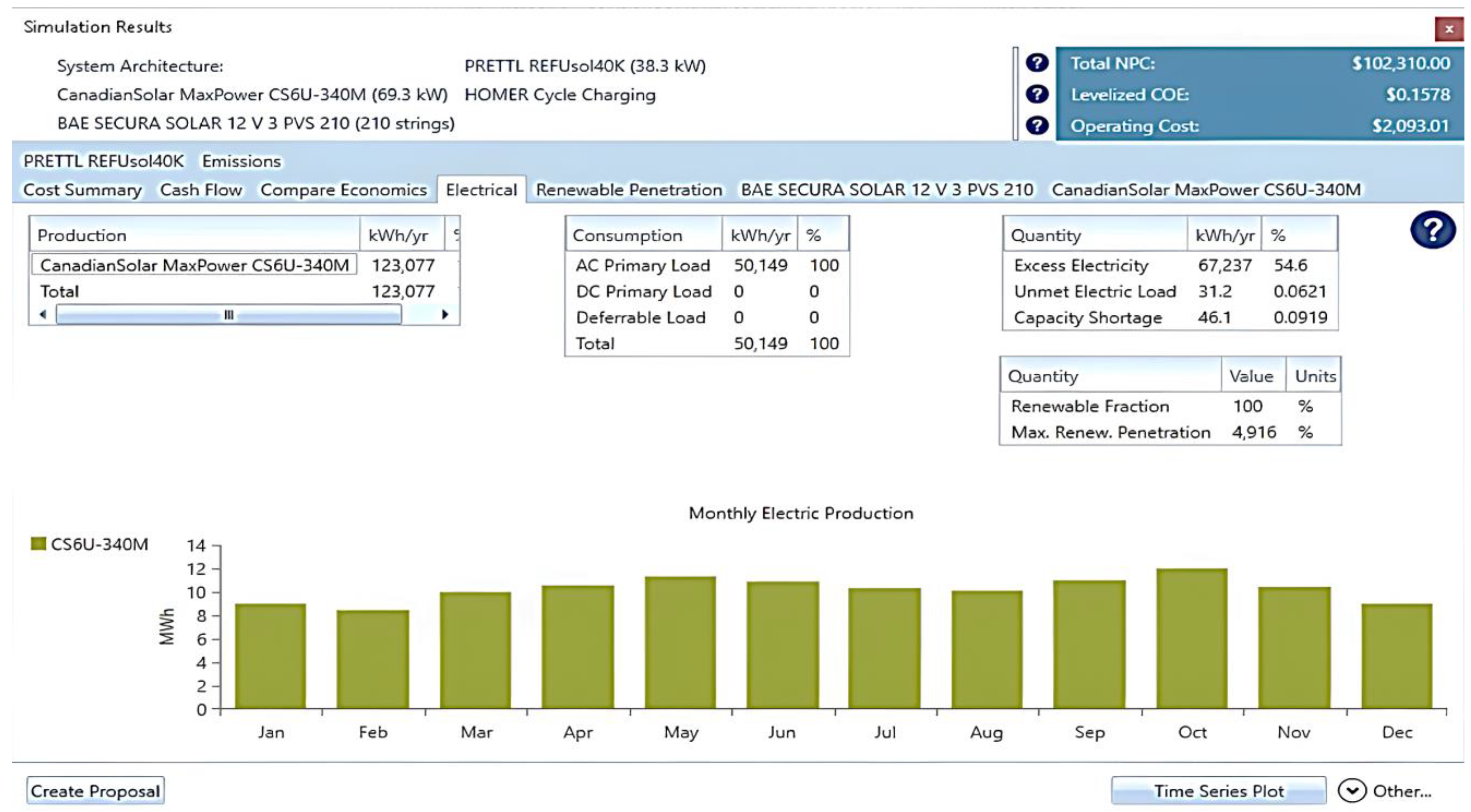
Task: Close the Simulation Results window
Action: [x=1449, y=29]
